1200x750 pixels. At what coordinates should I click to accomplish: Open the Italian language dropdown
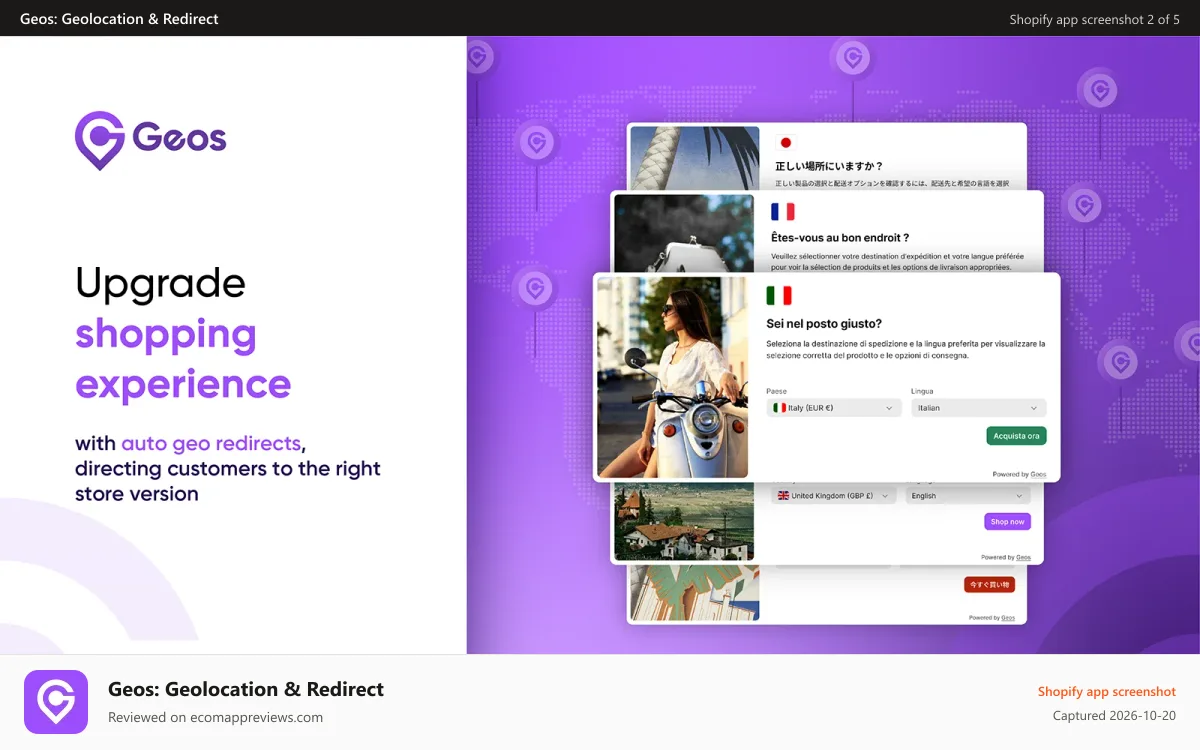[x=978, y=408]
